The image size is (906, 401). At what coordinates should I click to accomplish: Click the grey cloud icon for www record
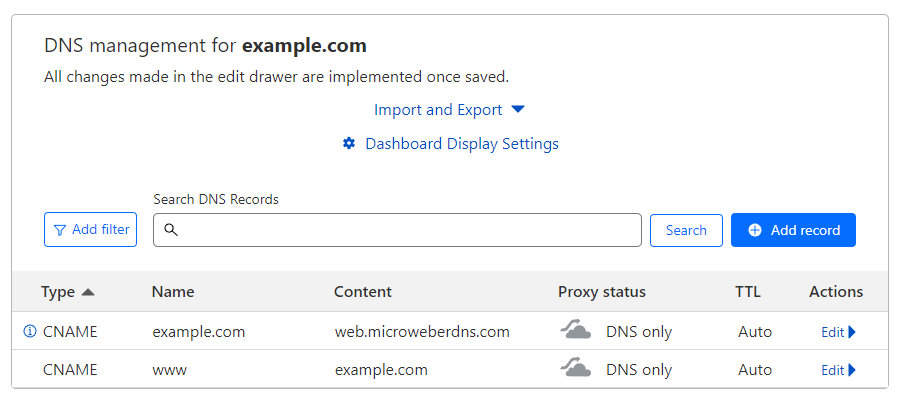tap(576, 369)
